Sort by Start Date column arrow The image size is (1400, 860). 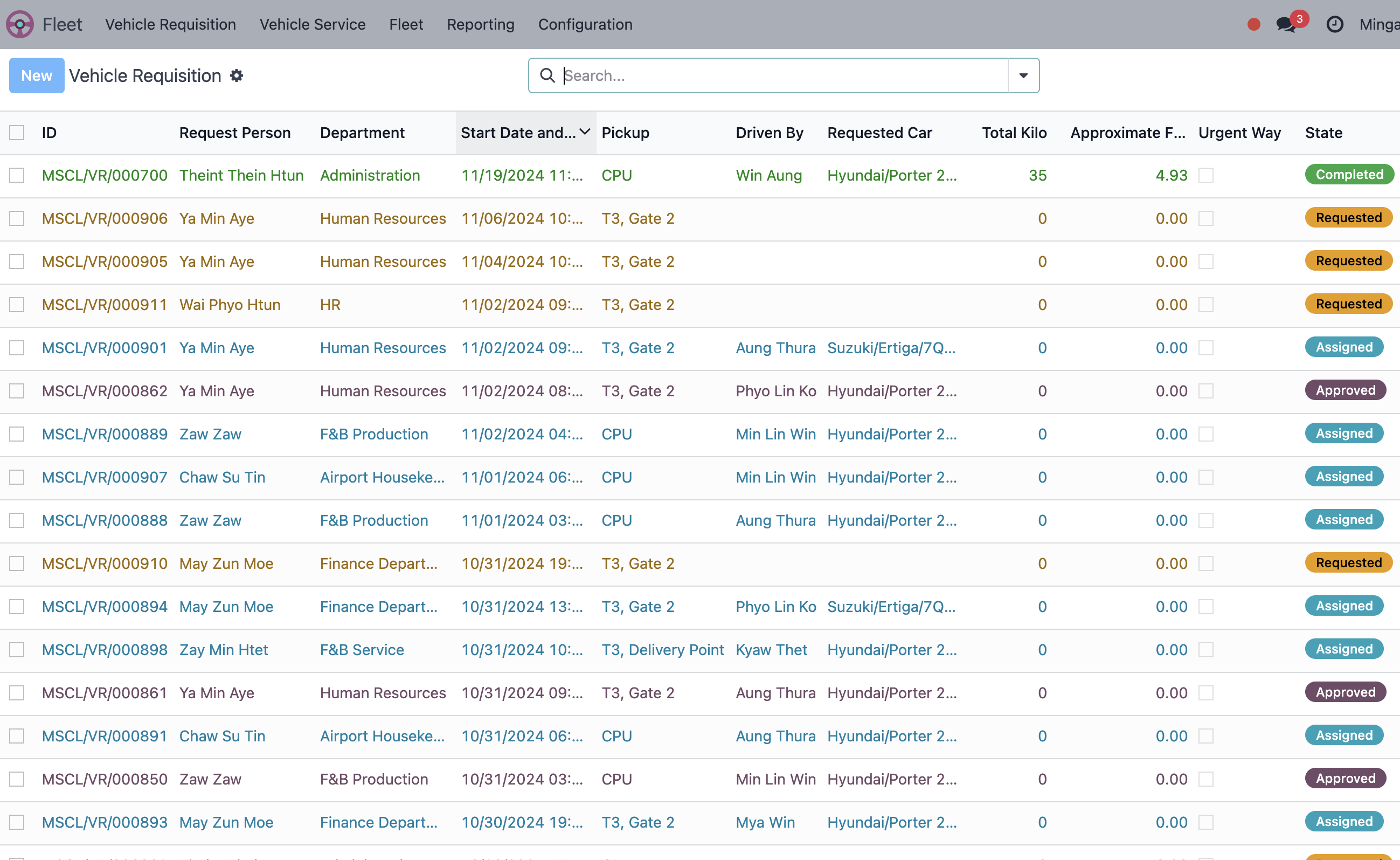(585, 133)
